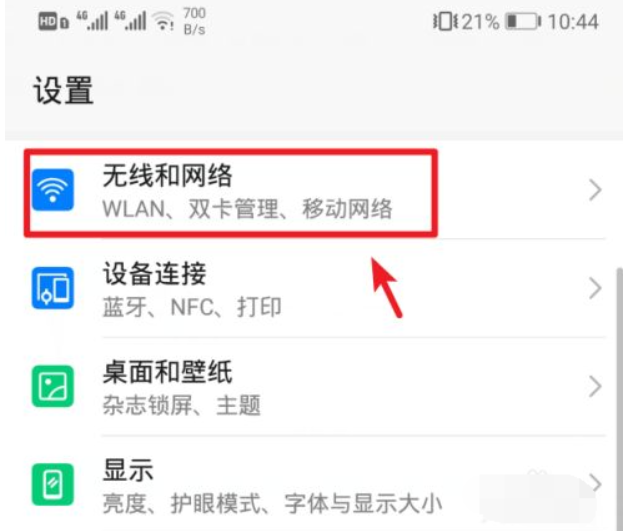Tap the battery icon in status bar
This screenshot has width=623, height=531.
coord(523,21)
